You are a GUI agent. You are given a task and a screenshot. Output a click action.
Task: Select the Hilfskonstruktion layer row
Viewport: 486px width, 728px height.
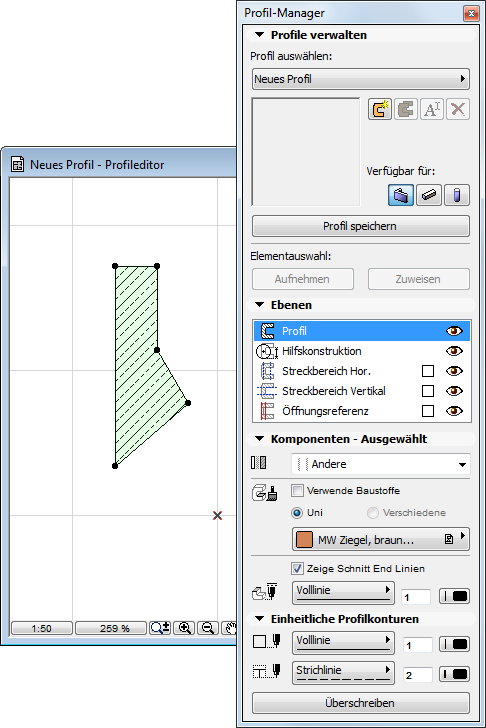click(362, 351)
